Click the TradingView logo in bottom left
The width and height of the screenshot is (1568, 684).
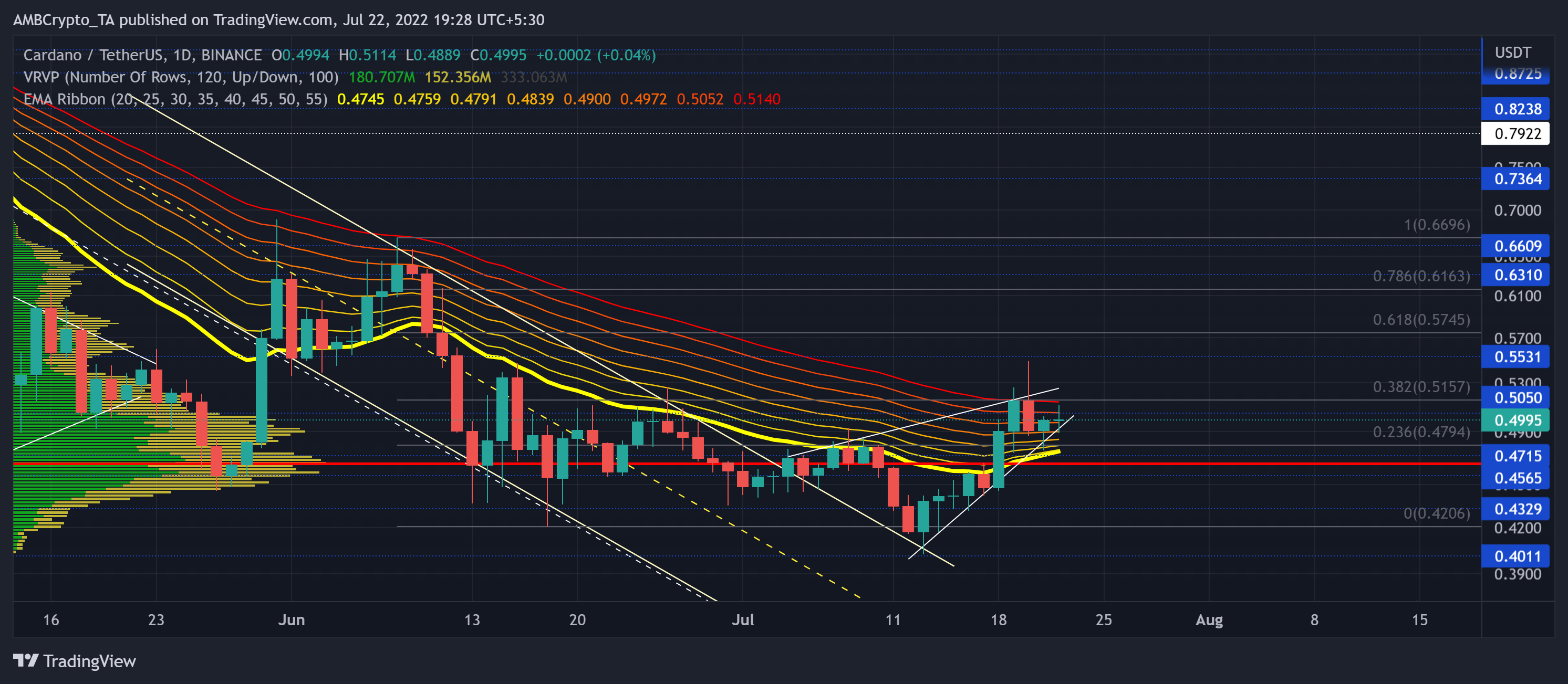click(x=73, y=661)
